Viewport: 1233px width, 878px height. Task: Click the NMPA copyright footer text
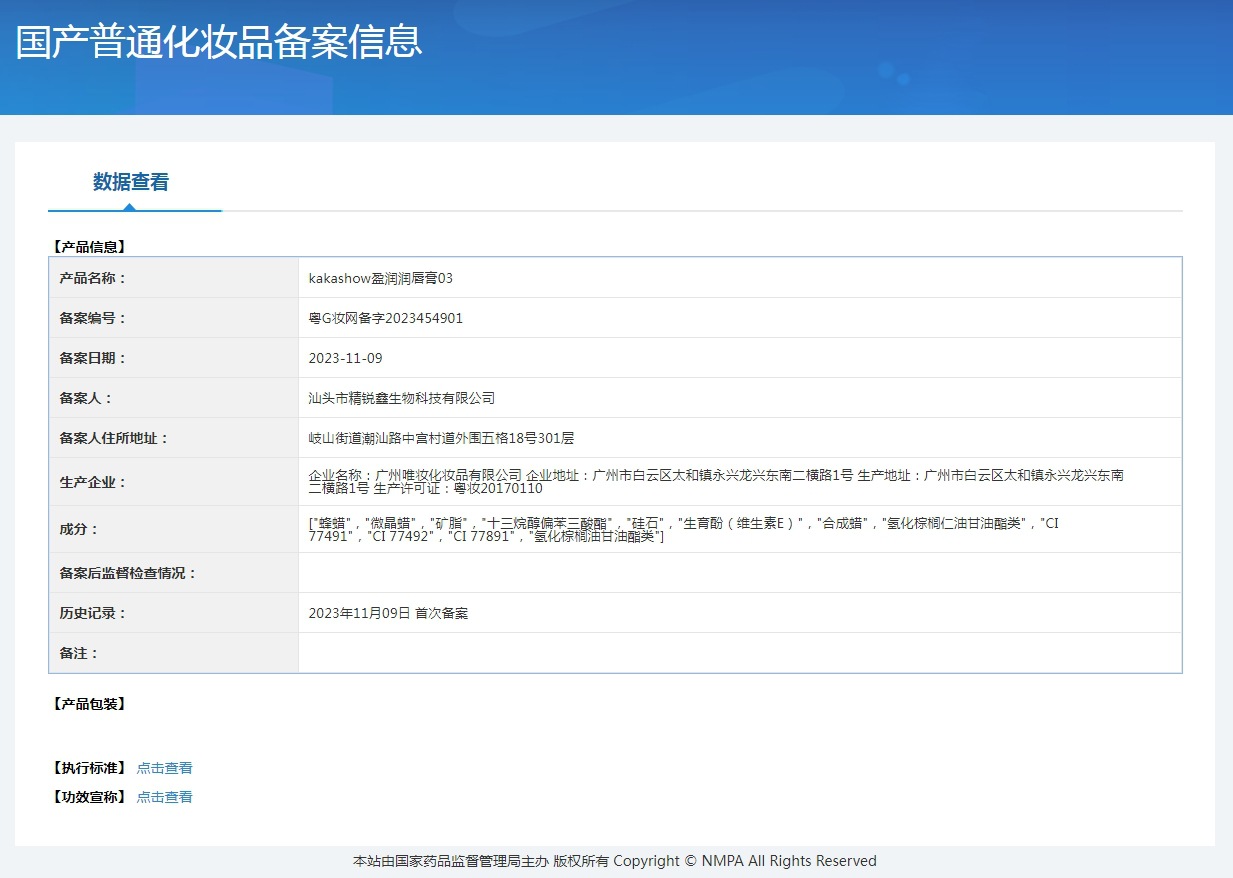pos(615,861)
